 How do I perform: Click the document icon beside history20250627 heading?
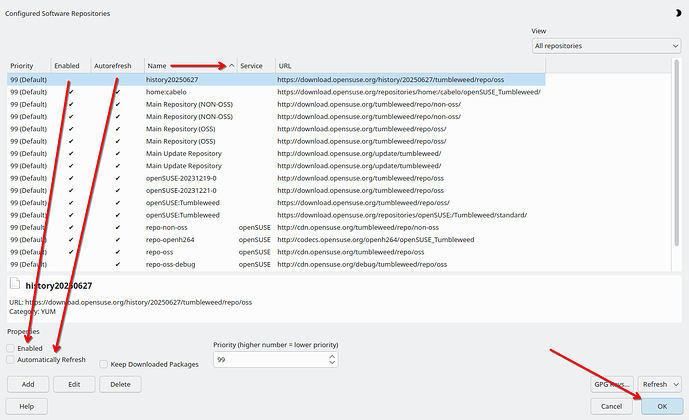(15, 283)
